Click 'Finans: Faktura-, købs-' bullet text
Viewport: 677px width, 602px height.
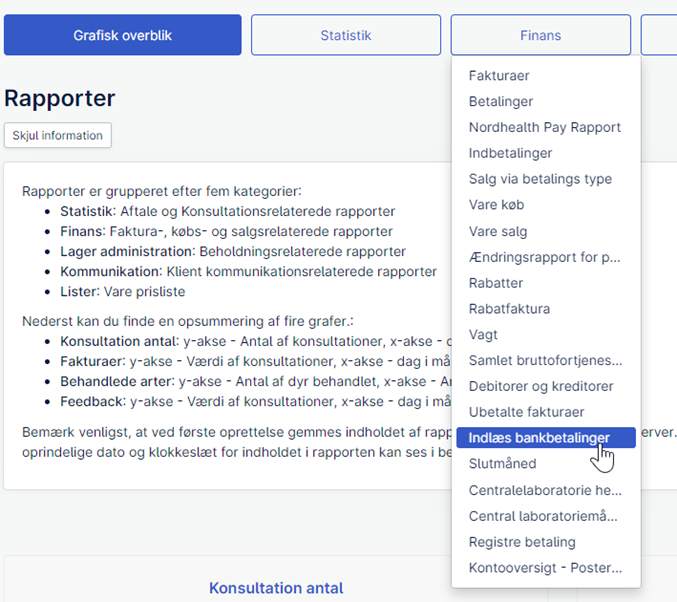pos(226,231)
